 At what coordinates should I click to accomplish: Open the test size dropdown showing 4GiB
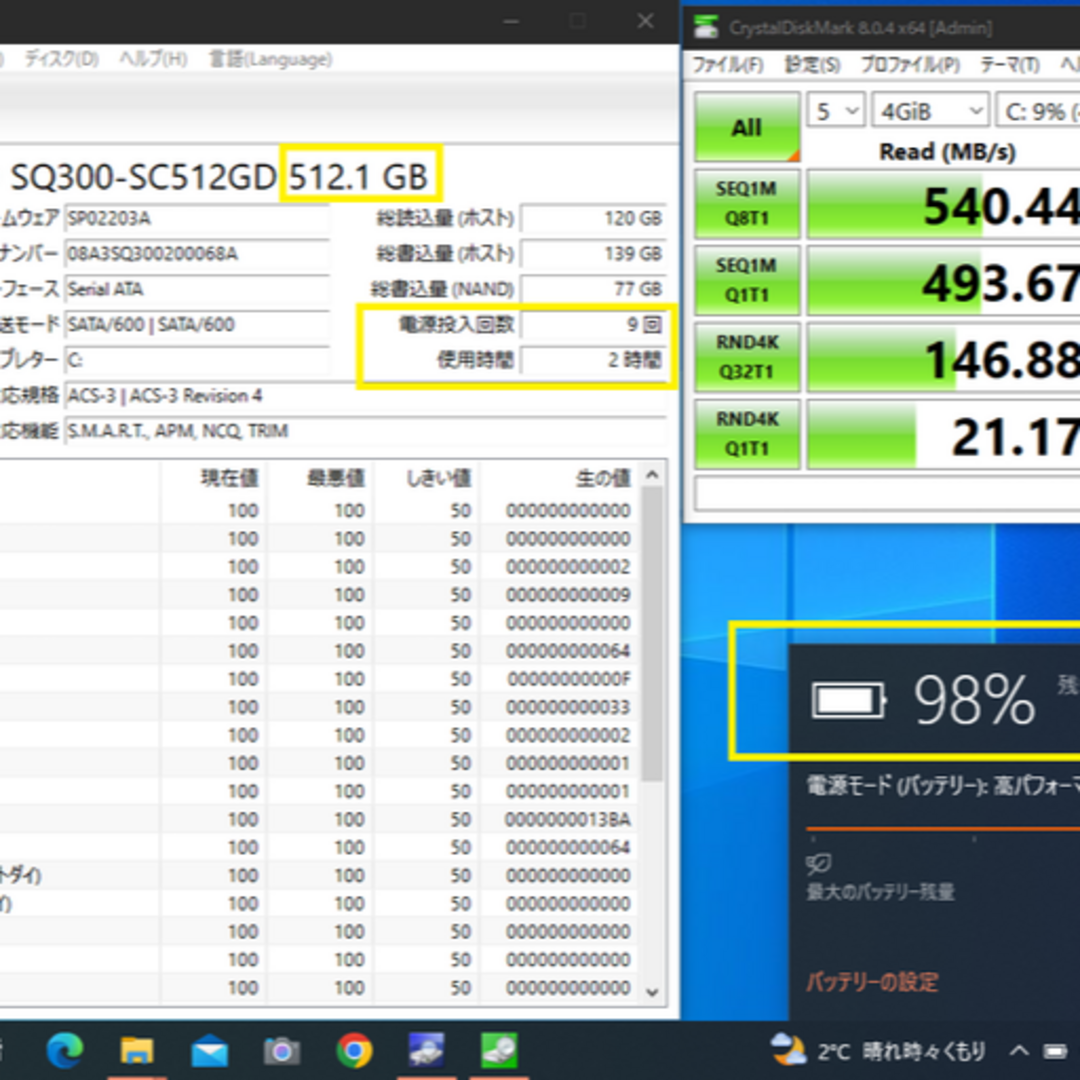[930, 110]
